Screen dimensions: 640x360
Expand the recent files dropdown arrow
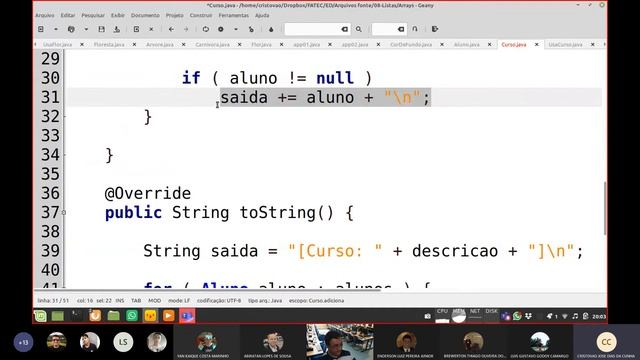click(x=86, y=29)
